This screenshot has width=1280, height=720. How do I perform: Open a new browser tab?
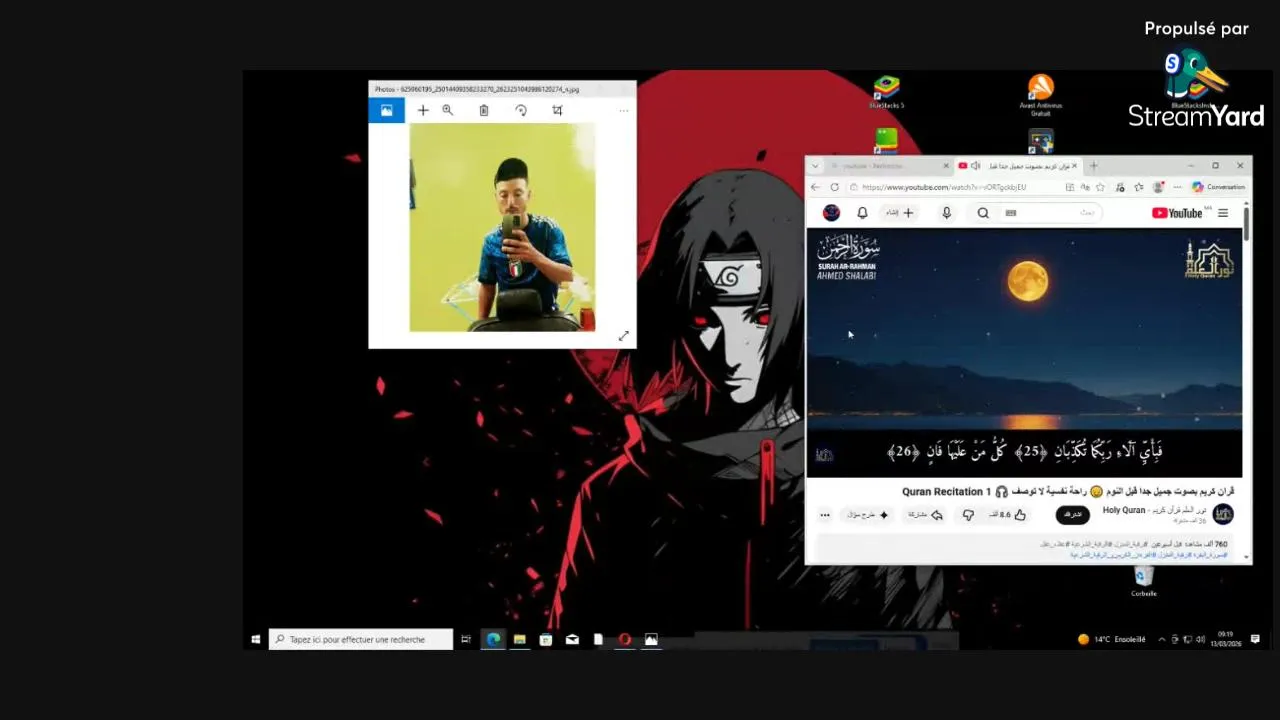(x=1094, y=166)
